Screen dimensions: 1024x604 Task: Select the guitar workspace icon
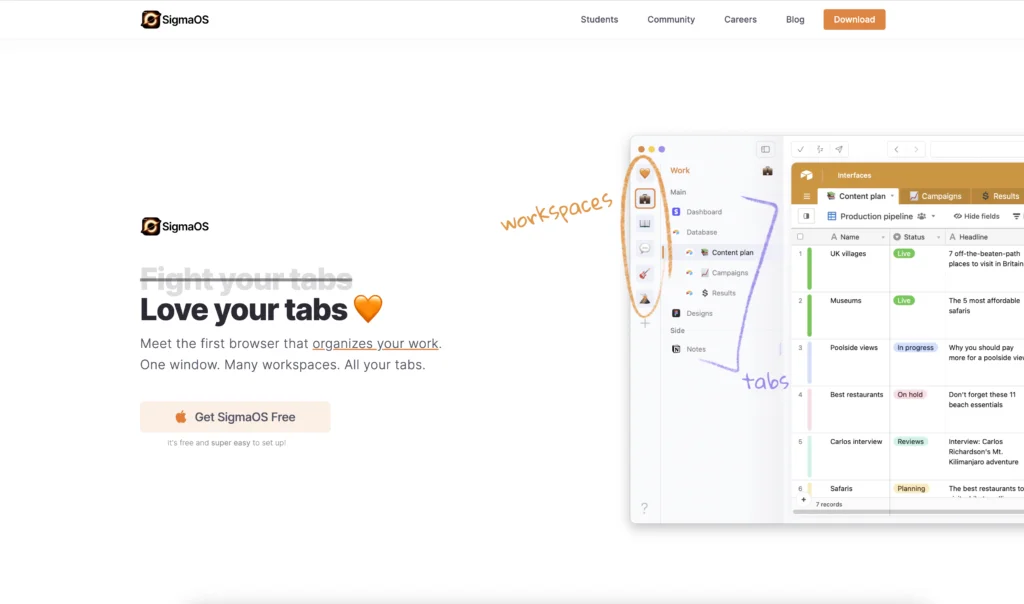(x=645, y=274)
